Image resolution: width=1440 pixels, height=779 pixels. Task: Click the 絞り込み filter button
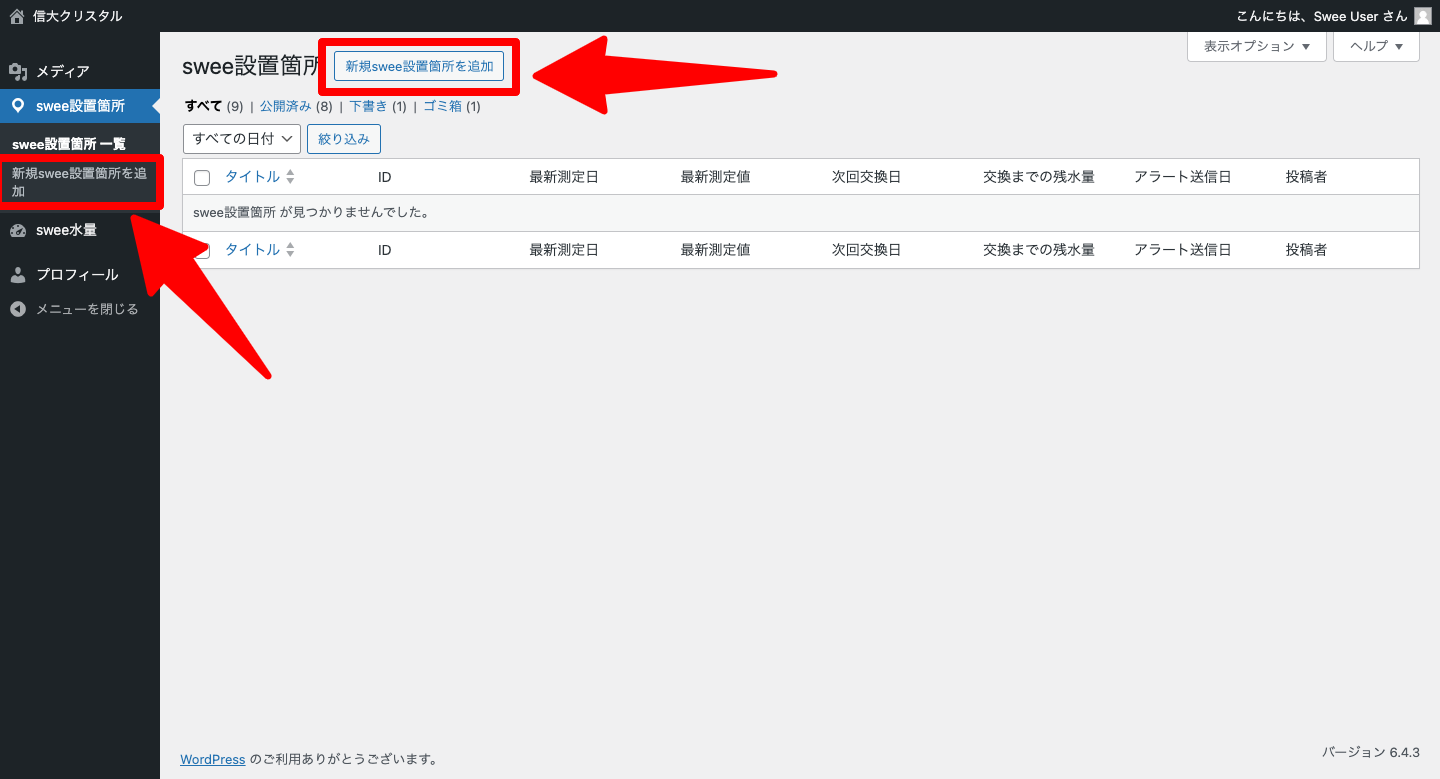344,139
